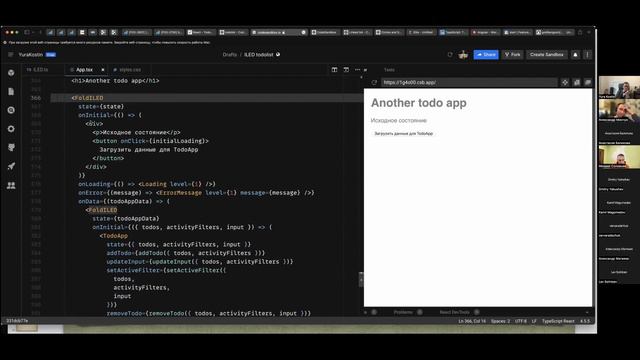Screen dimensions: 640x360
Task: Open the Explorer files sidebar icon
Action: (x=11, y=91)
